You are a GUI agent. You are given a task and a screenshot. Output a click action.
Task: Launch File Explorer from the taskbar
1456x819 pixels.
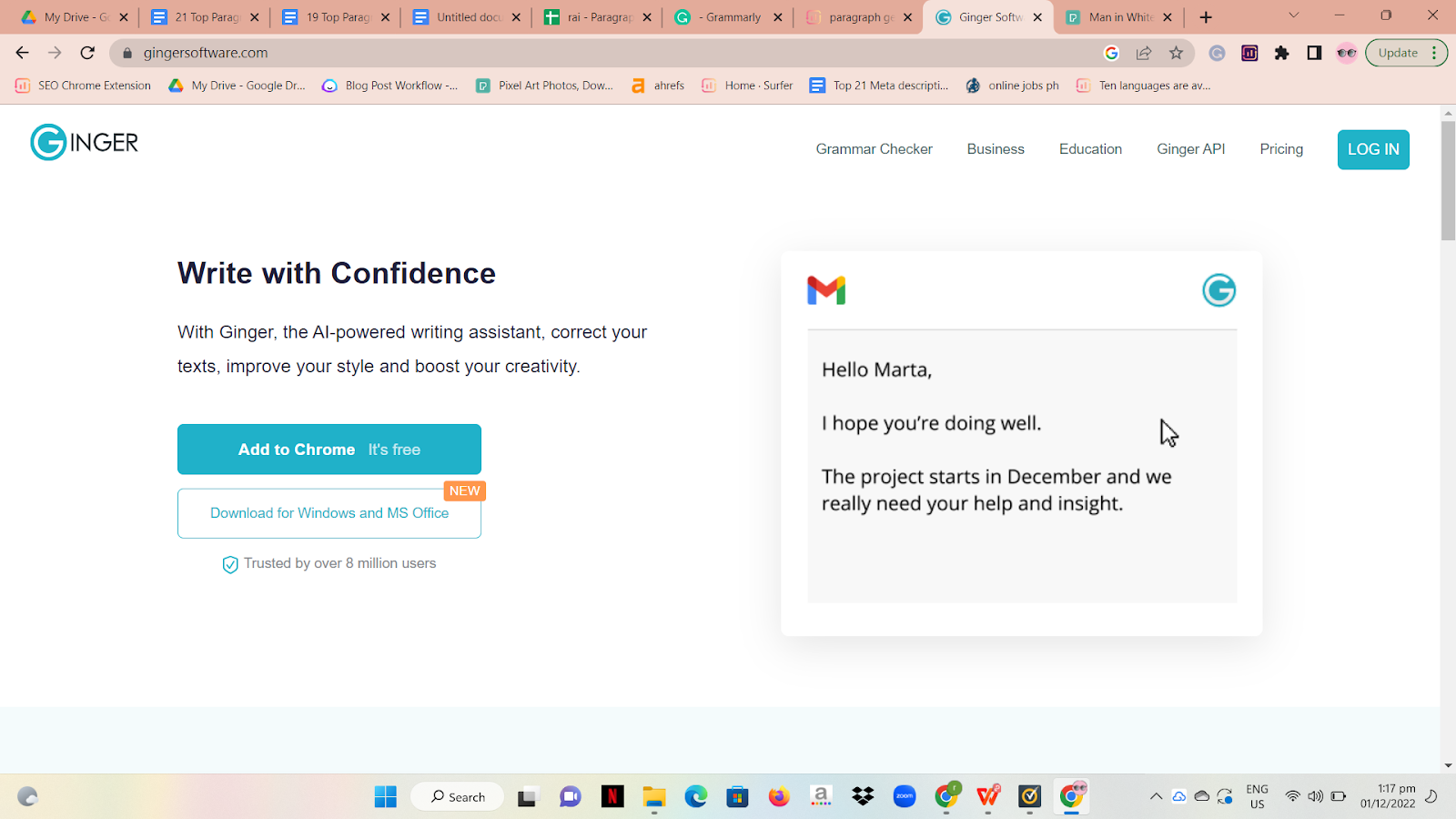tap(654, 796)
